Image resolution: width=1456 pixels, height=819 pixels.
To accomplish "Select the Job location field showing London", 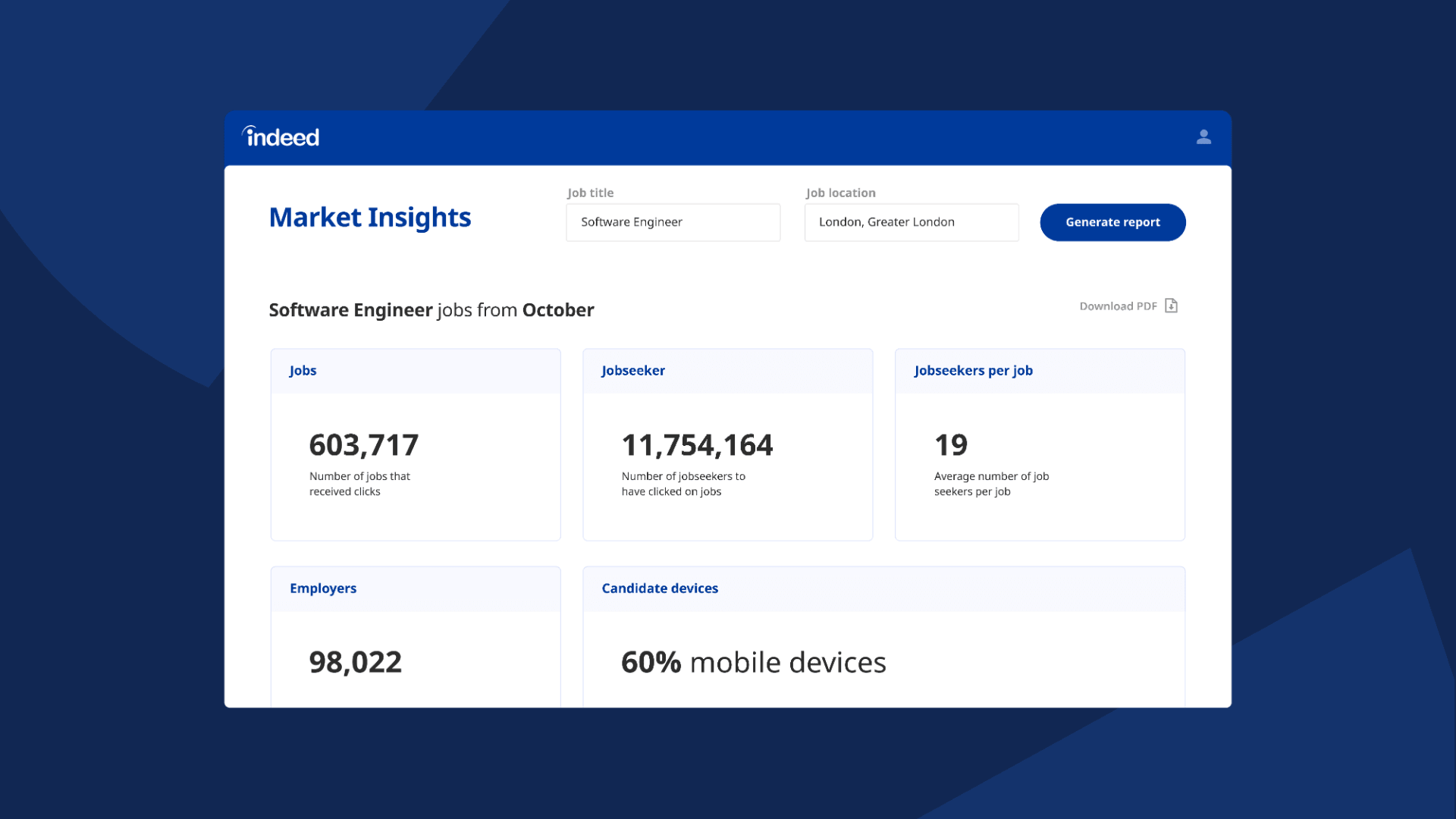I will (911, 222).
